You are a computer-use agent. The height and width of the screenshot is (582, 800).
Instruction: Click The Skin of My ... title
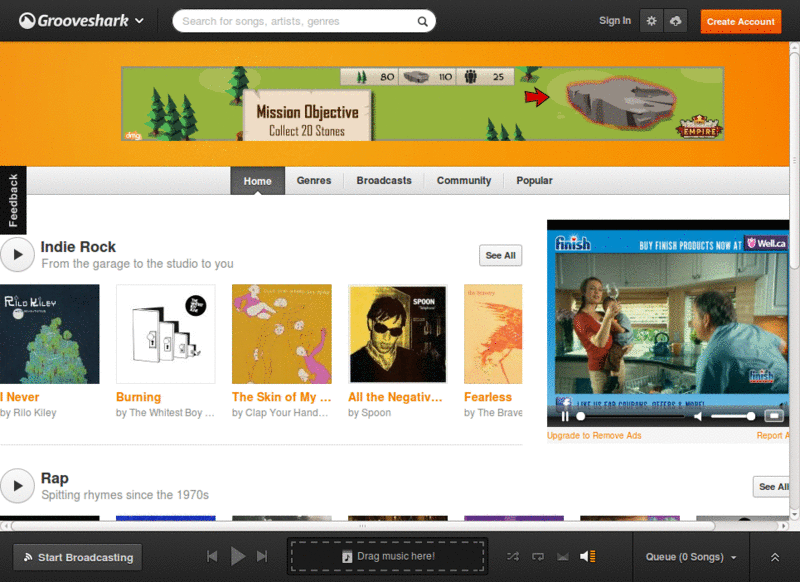[x=282, y=397]
